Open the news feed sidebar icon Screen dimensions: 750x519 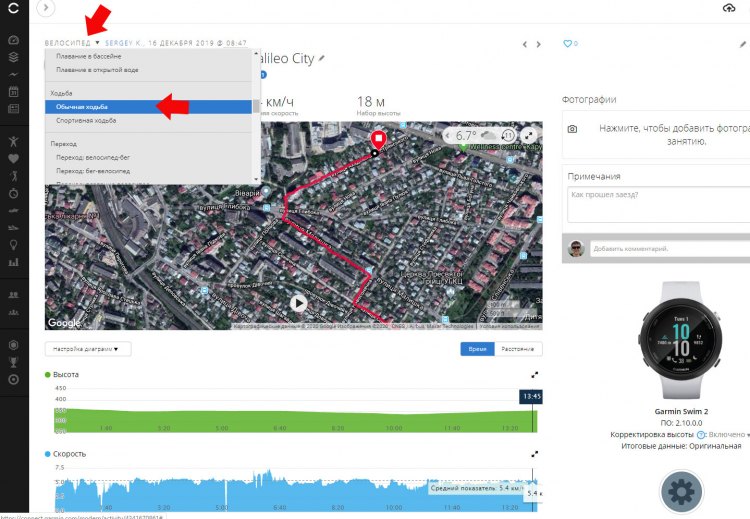(14, 109)
